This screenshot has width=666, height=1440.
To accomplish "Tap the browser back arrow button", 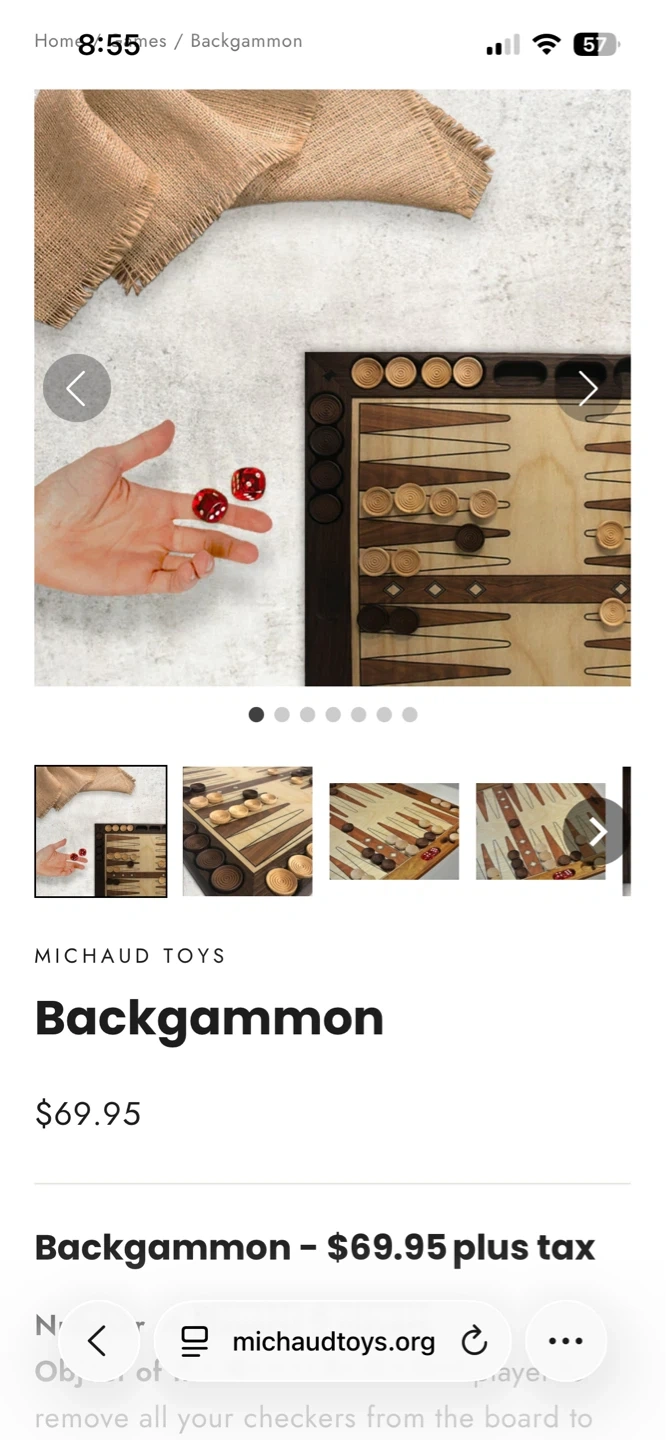I will coord(98,1341).
